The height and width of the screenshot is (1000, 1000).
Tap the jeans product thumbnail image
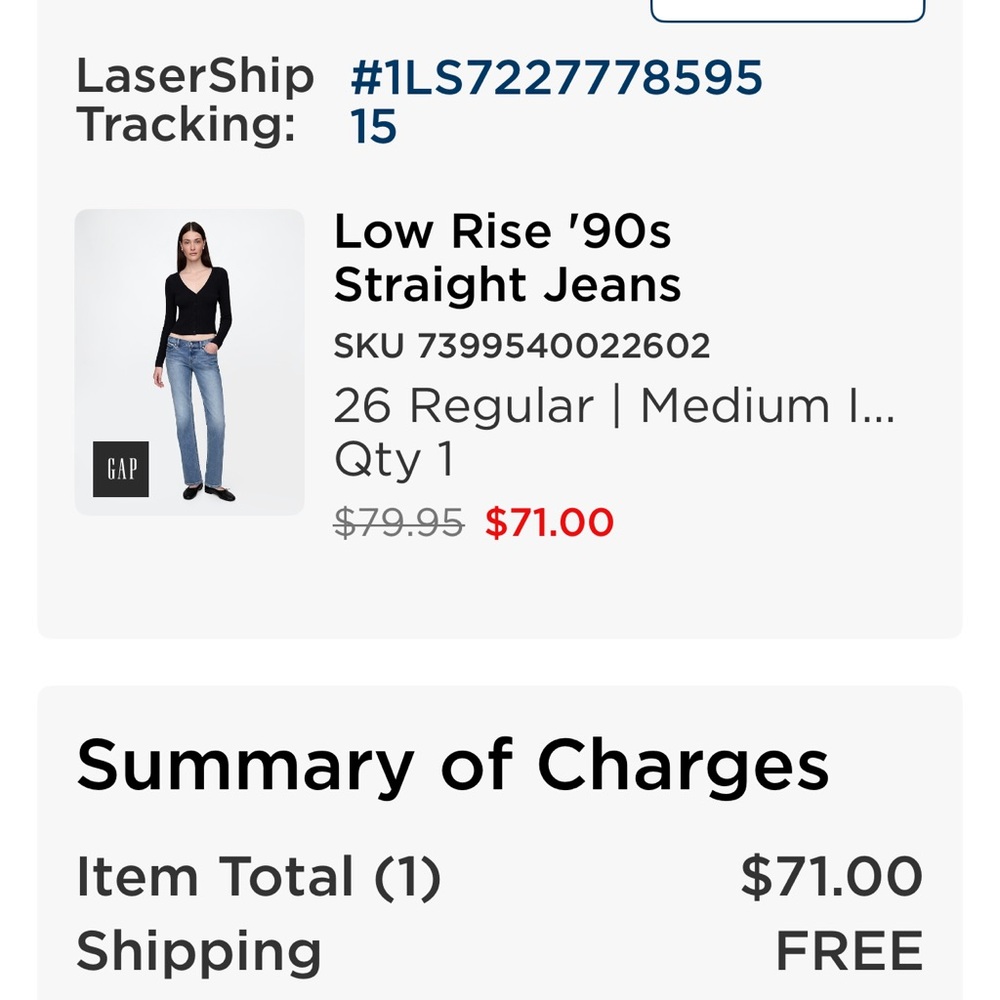click(189, 362)
